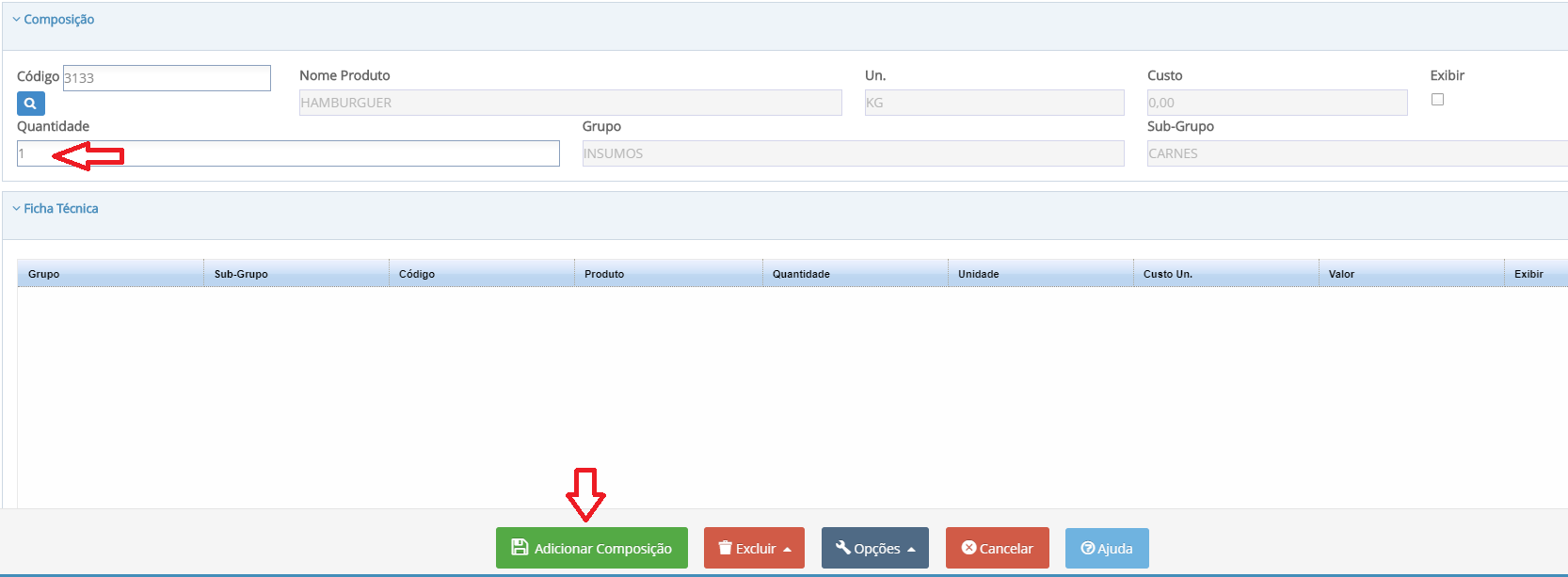Click the Custo field showing 0,00

(1277, 103)
